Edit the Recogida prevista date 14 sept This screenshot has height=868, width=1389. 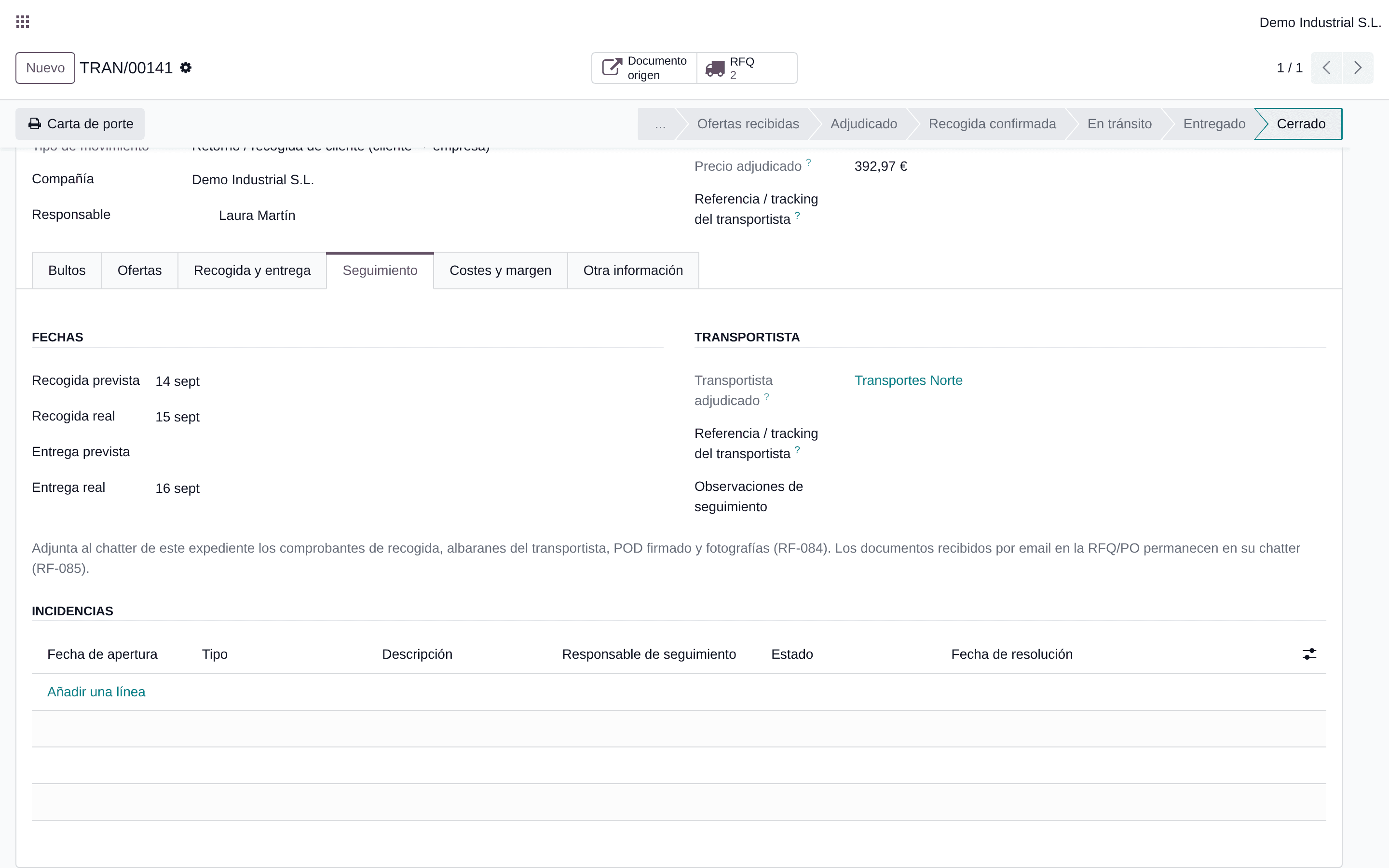177,381
